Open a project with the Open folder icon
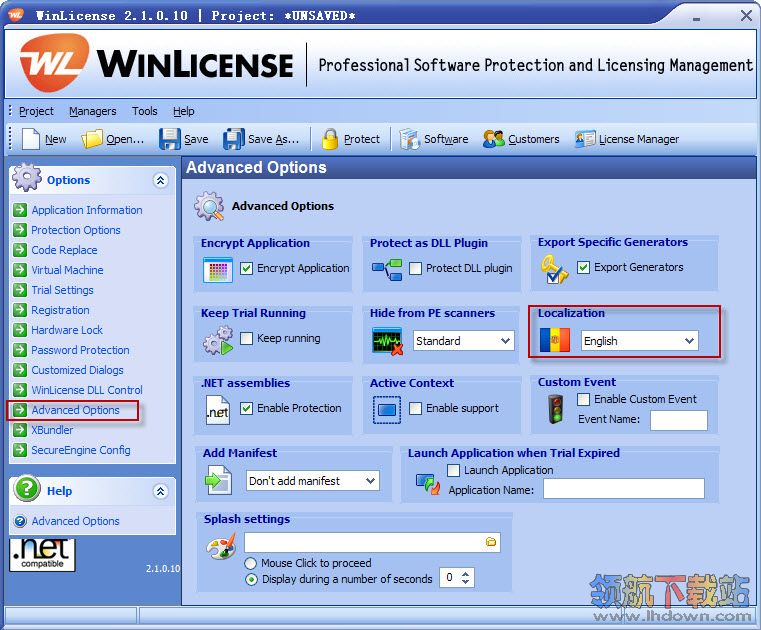The height and width of the screenshot is (630, 761). [92, 139]
